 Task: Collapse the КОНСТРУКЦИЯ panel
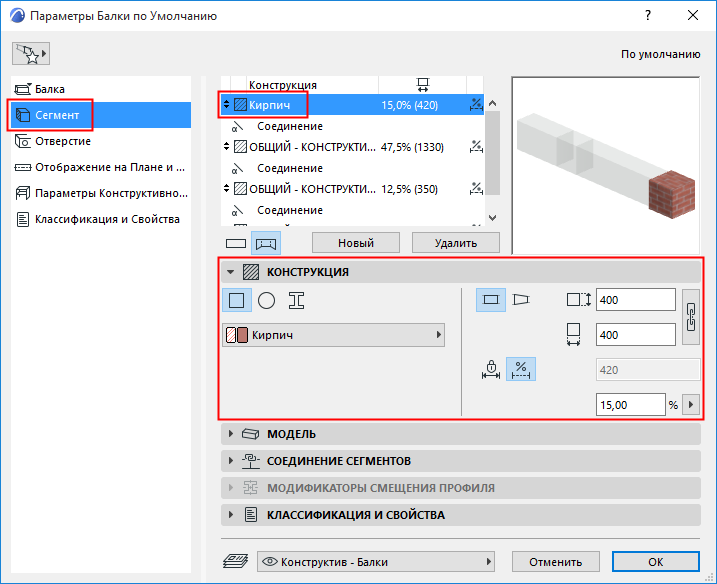[230, 272]
